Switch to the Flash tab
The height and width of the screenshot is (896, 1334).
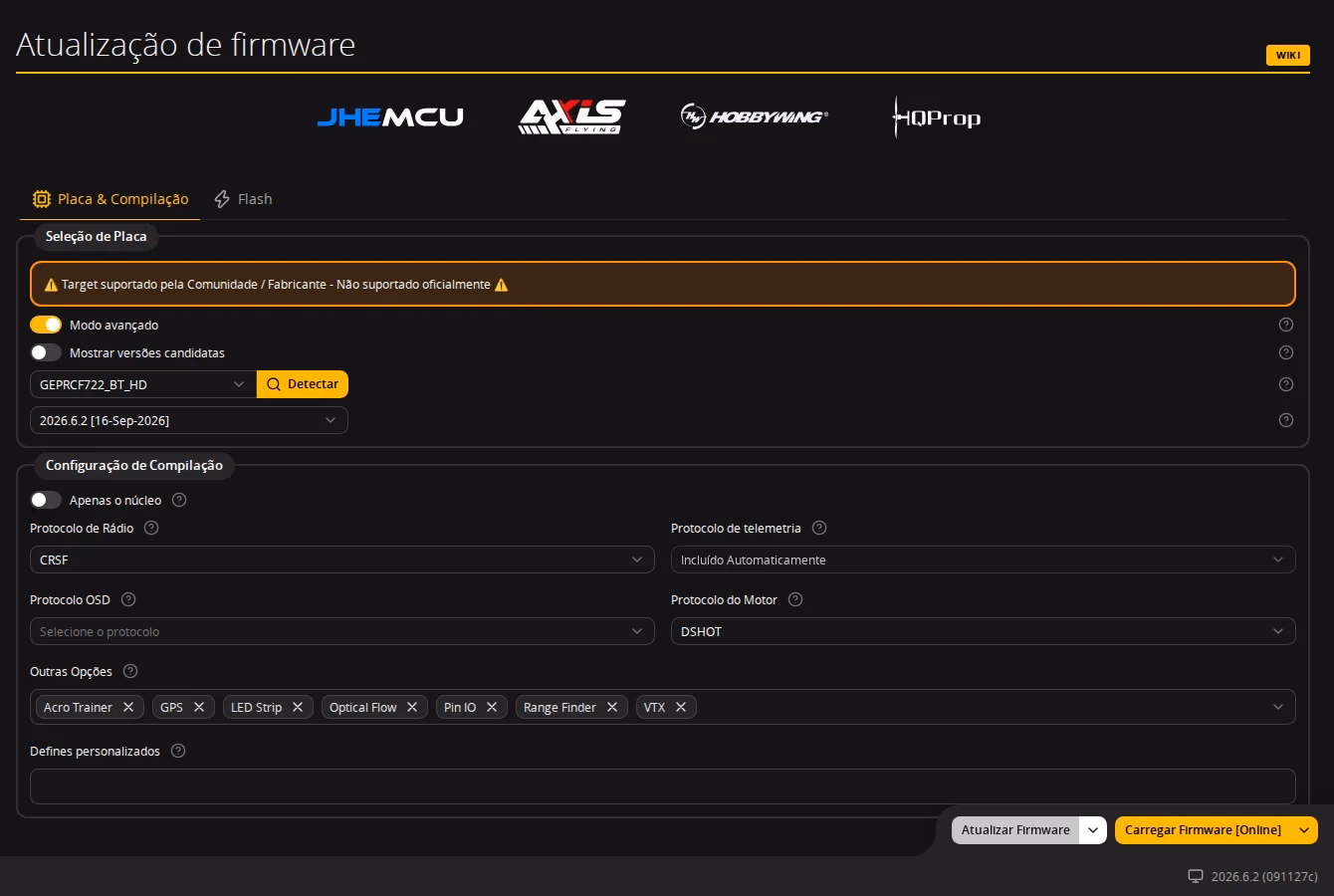[x=244, y=199]
